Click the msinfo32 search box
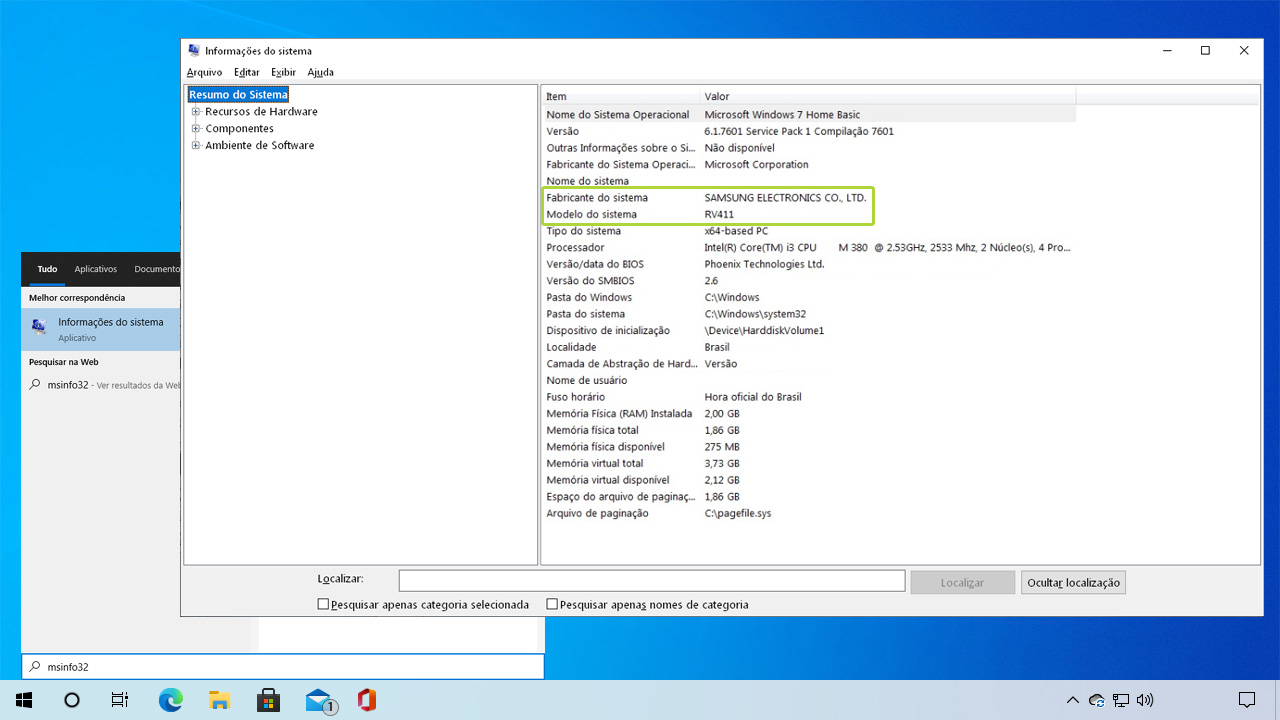This screenshot has height=720, width=1280. (283, 667)
